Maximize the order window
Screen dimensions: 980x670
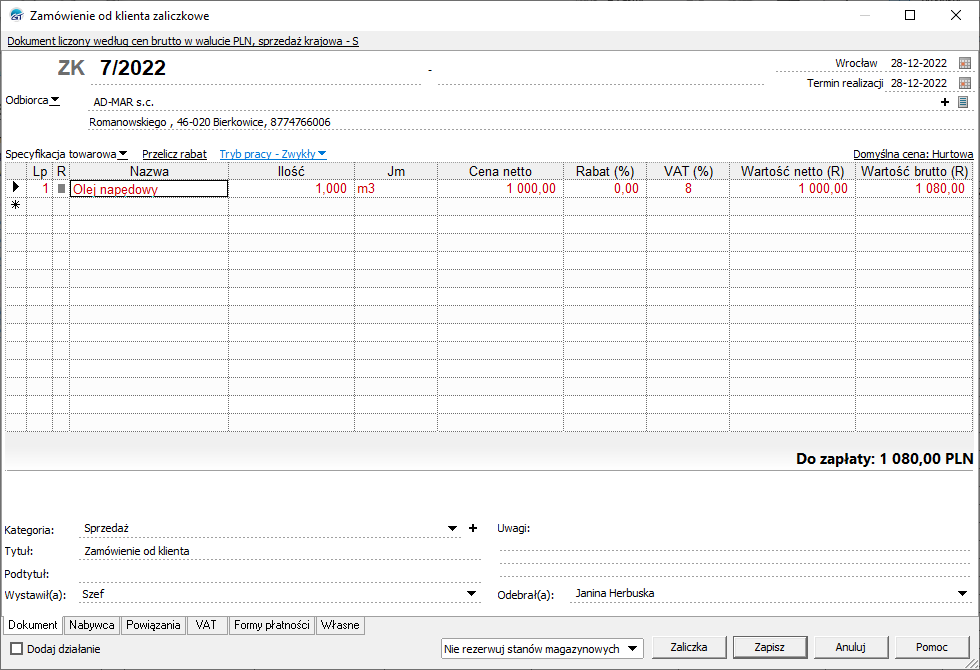click(910, 15)
